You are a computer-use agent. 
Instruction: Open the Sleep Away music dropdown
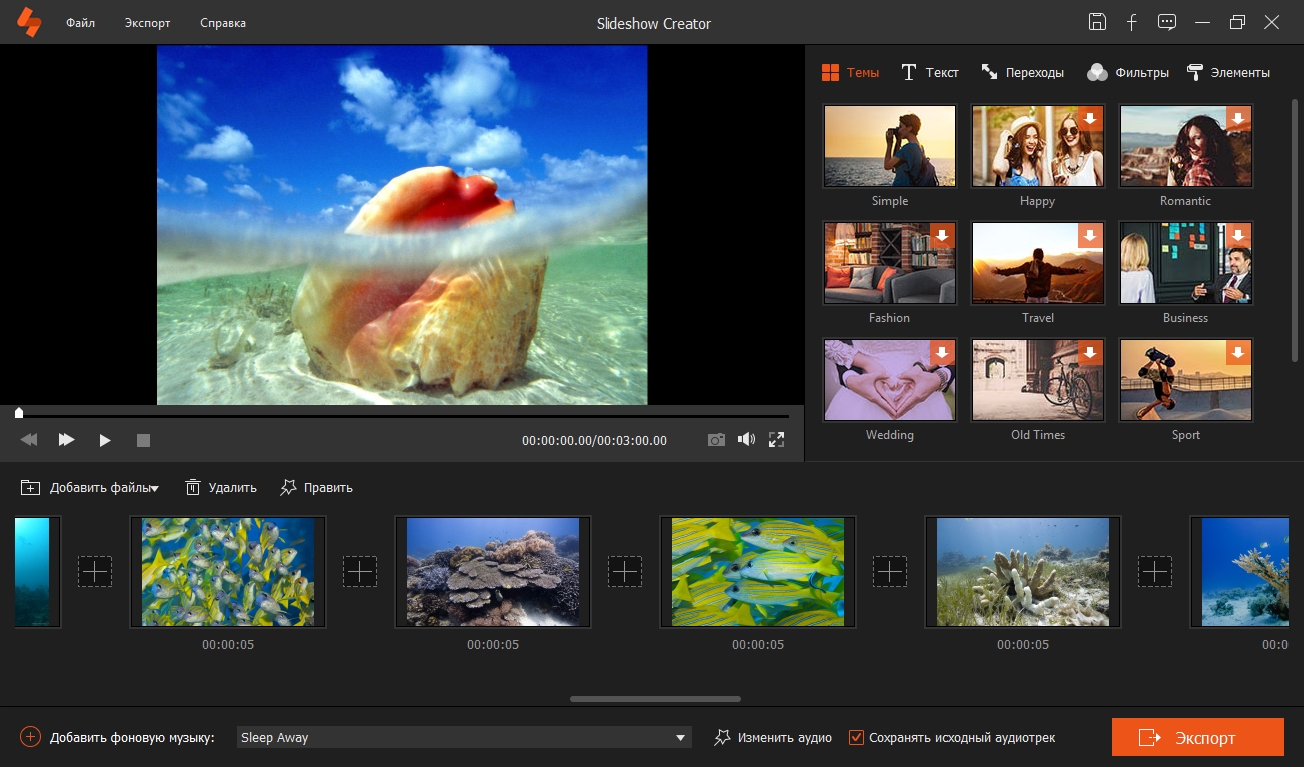coord(464,737)
